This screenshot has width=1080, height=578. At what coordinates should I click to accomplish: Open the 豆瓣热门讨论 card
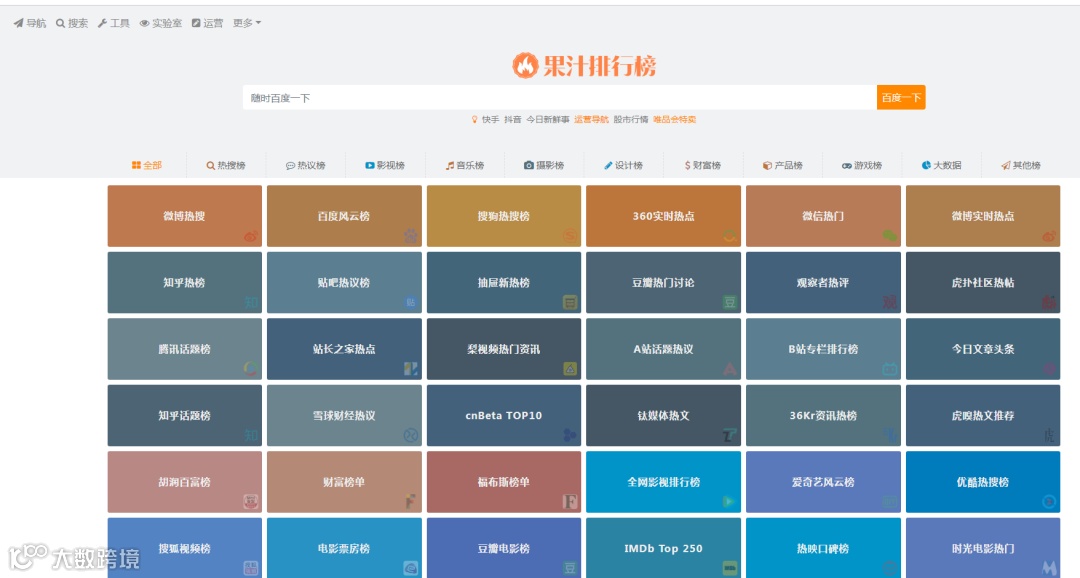point(663,282)
